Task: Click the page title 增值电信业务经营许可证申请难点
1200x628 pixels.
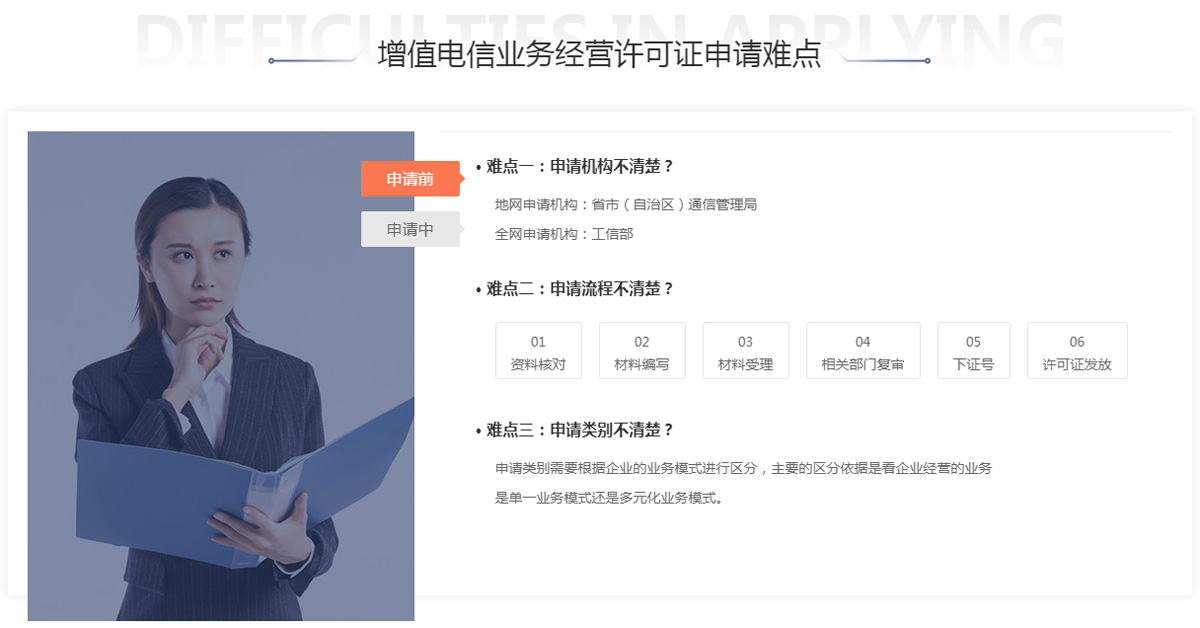Action: (600, 54)
